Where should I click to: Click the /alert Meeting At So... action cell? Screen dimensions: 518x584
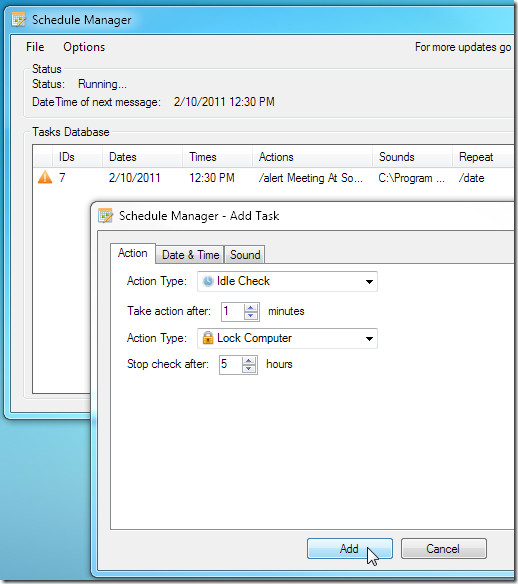pyautogui.click(x=311, y=178)
